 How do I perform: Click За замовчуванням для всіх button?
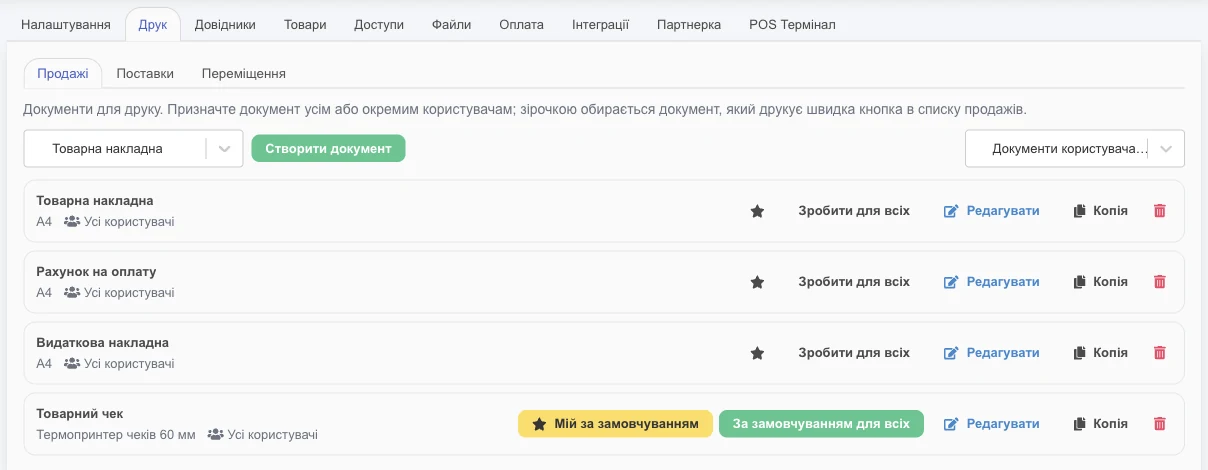(x=821, y=424)
